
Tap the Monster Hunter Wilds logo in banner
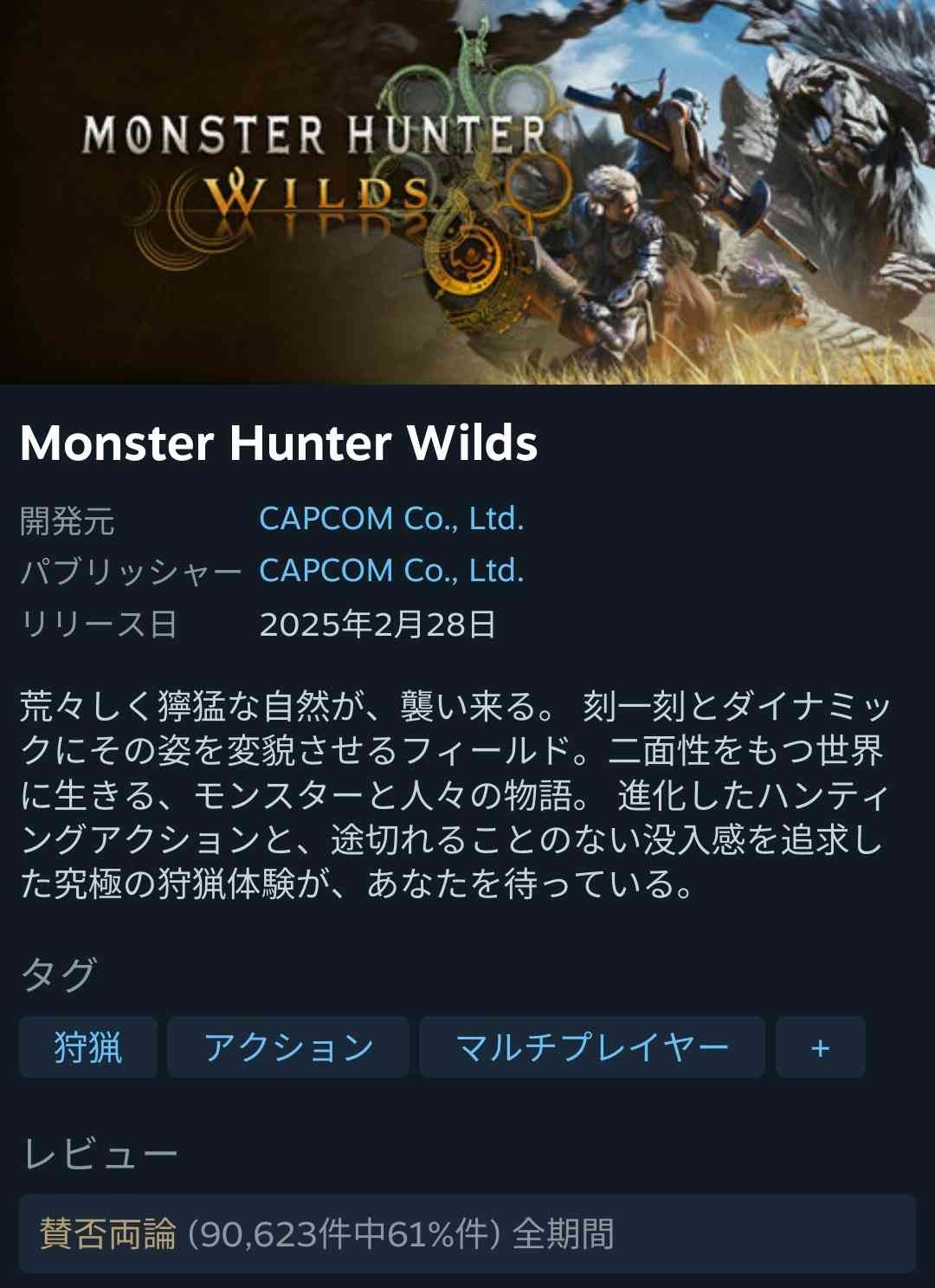(x=316, y=165)
